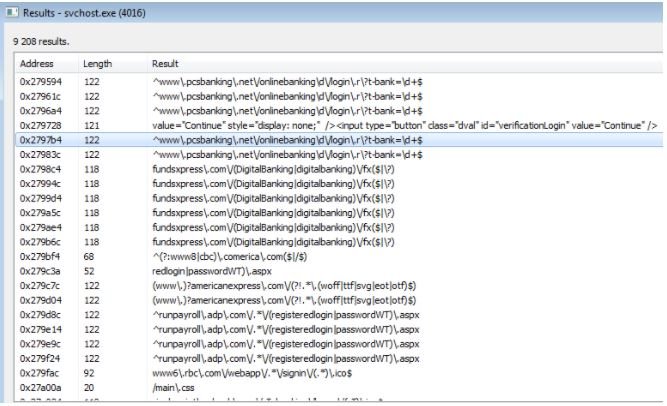Select fundsxpress row at address 0x2798c4

(x=339, y=169)
